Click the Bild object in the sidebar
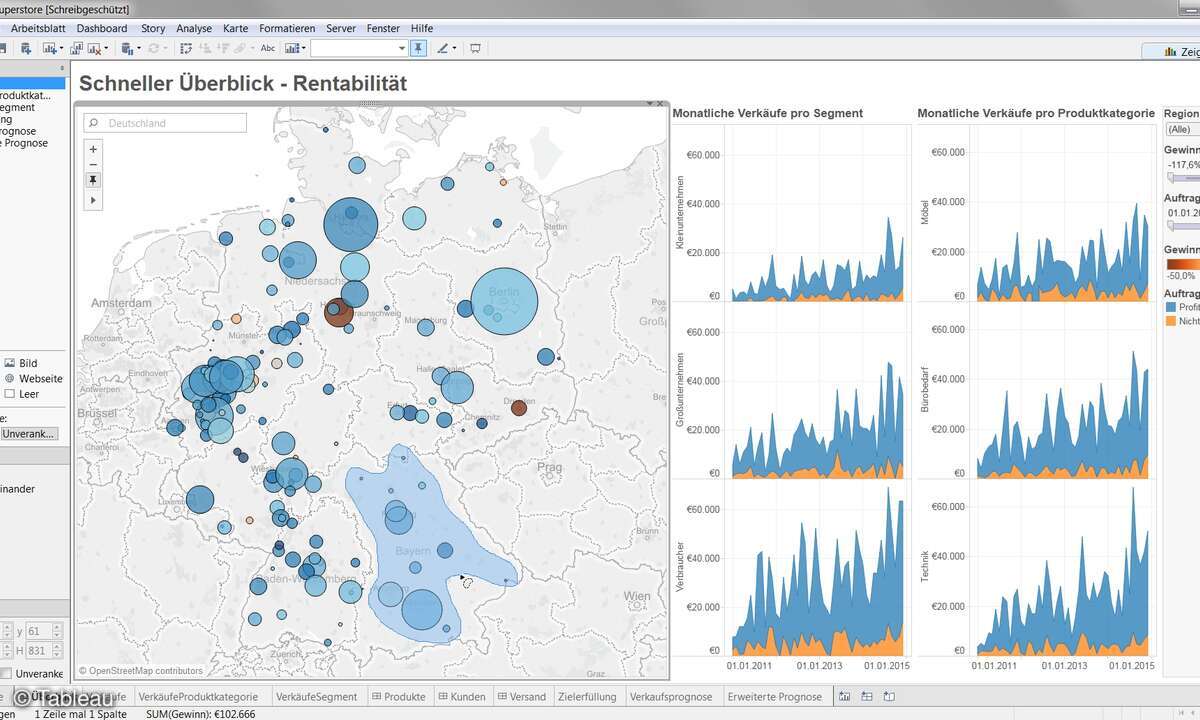 22,364
